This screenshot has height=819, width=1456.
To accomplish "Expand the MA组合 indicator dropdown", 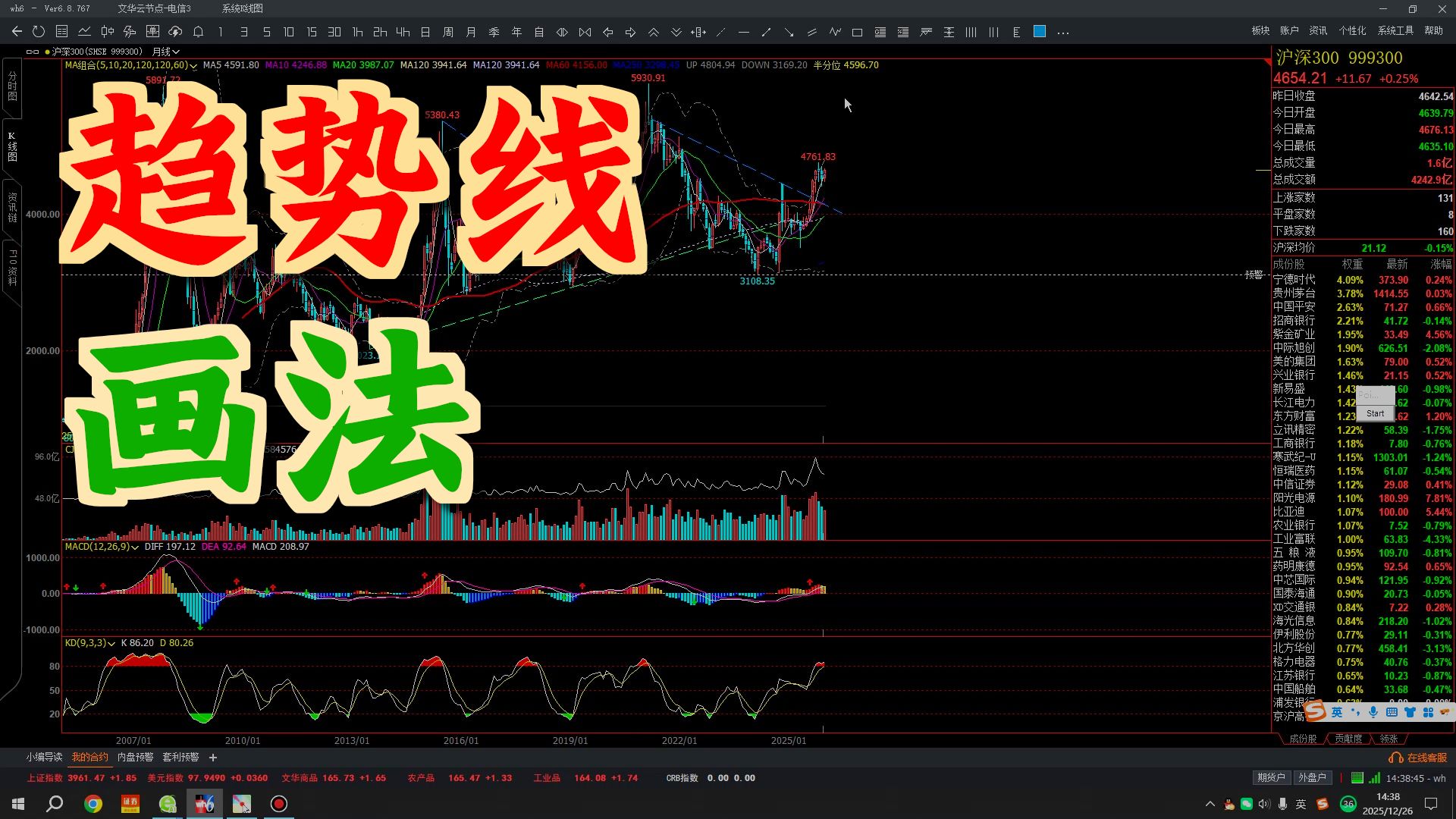I will tap(193, 66).
